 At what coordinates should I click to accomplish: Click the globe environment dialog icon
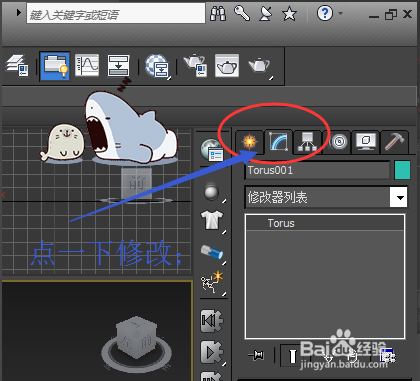213,150
